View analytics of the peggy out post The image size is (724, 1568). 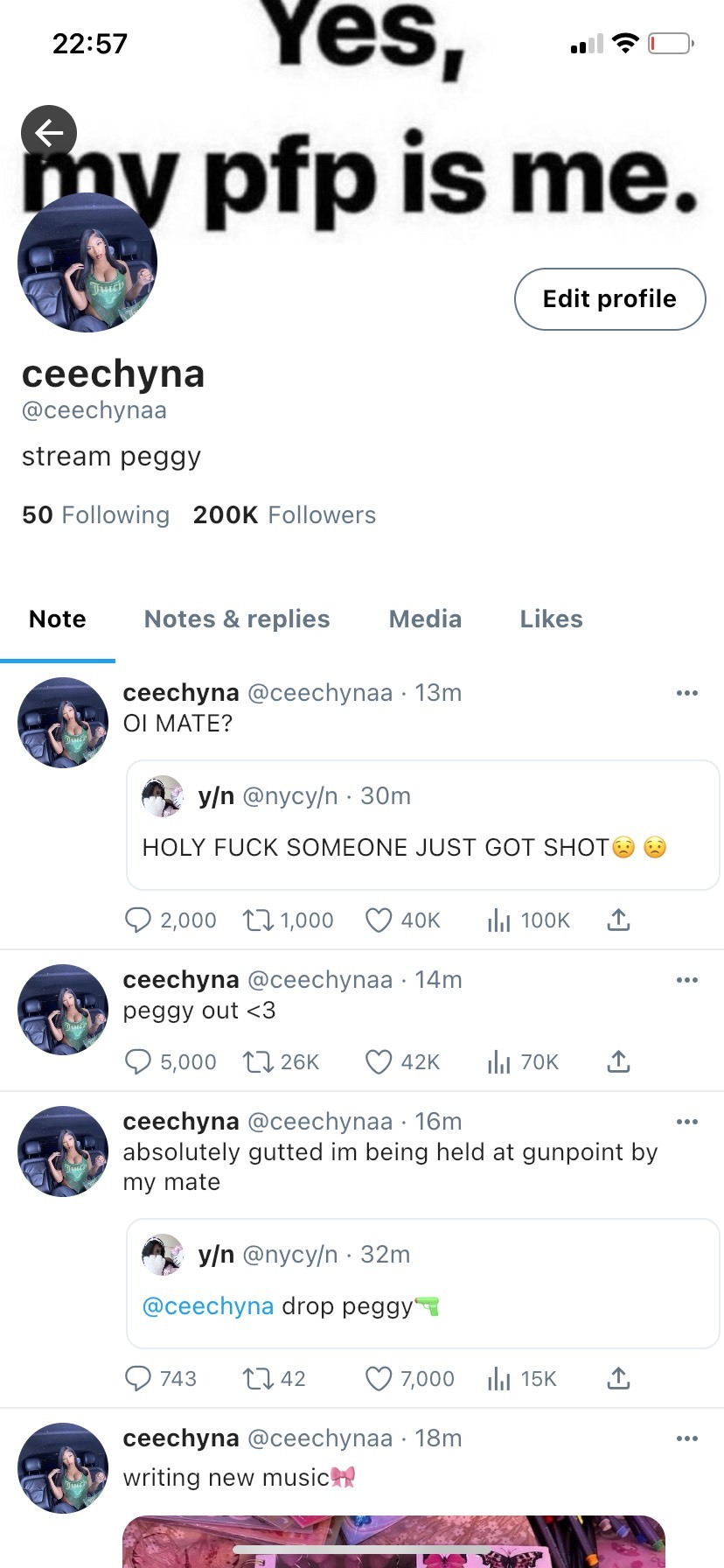pos(498,1061)
